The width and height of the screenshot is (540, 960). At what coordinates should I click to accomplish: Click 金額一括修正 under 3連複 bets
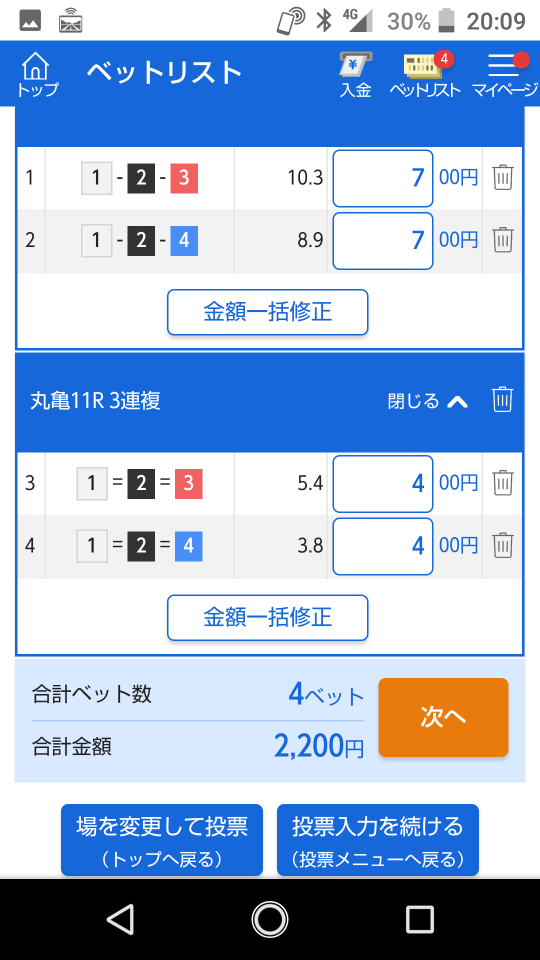click(x=268, y=618)
